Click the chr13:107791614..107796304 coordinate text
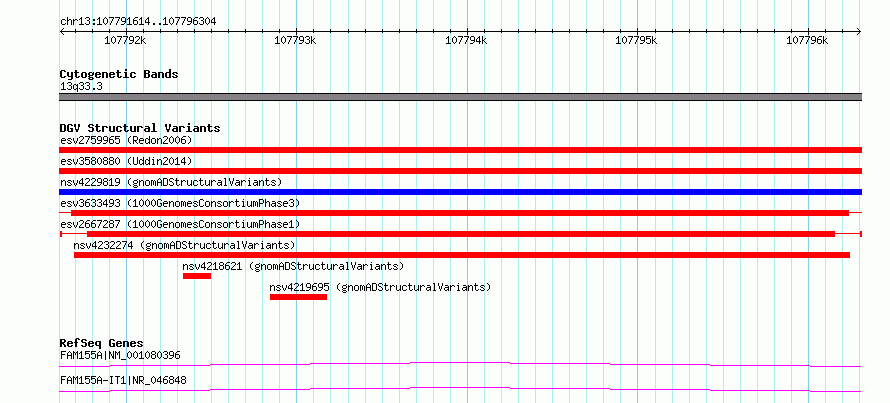 point(138,22)
